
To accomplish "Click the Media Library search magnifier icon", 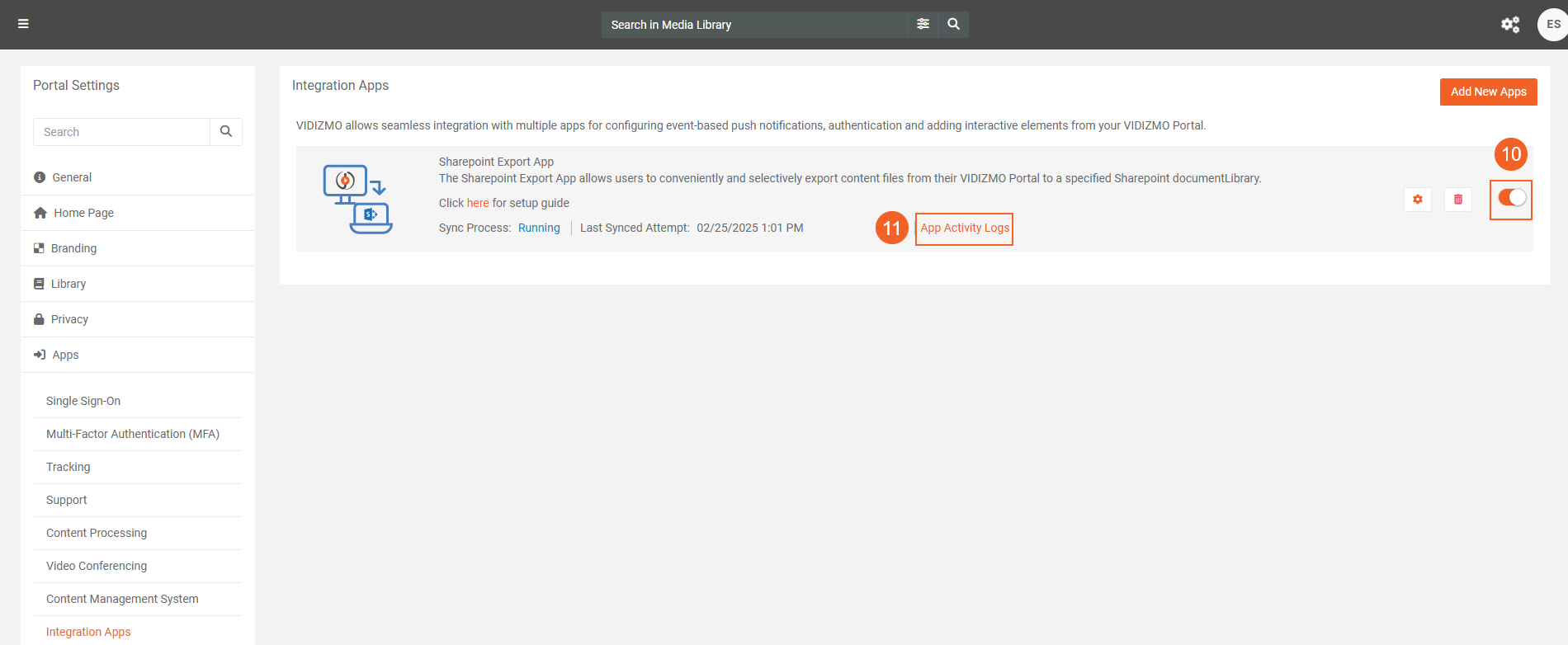I will coord(953,24).
